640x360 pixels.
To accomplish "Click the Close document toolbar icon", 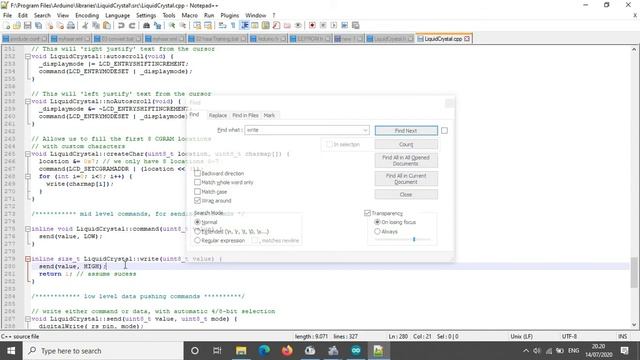I will point(49,26).
